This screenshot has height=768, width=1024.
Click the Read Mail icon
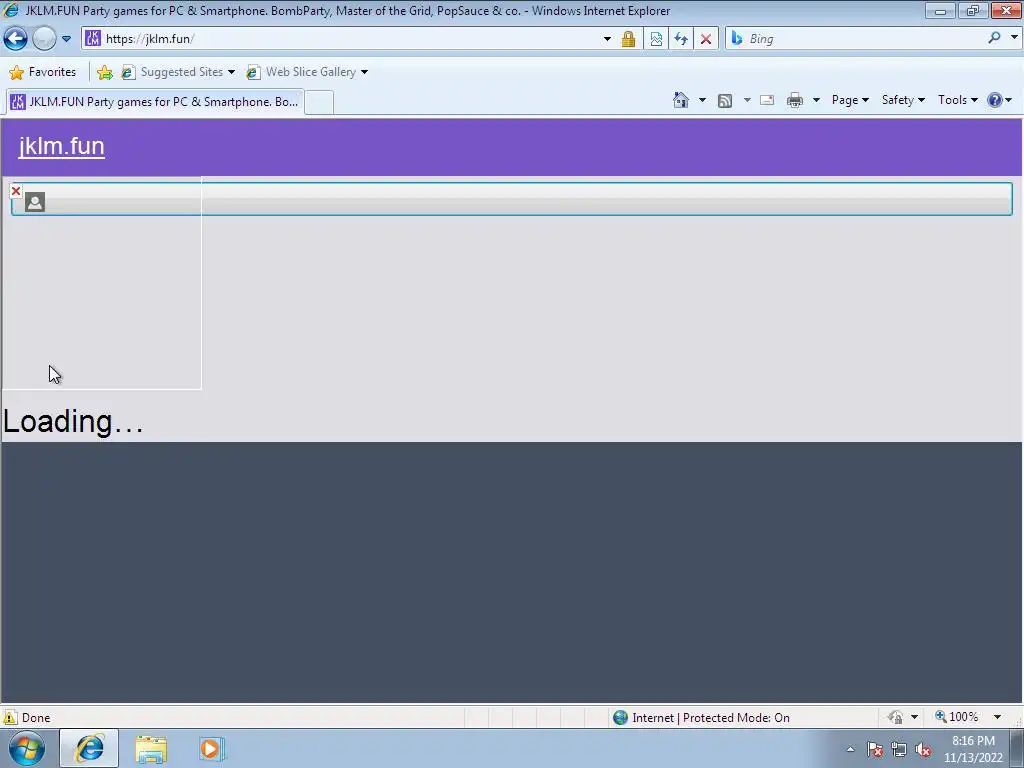[767, 100]
